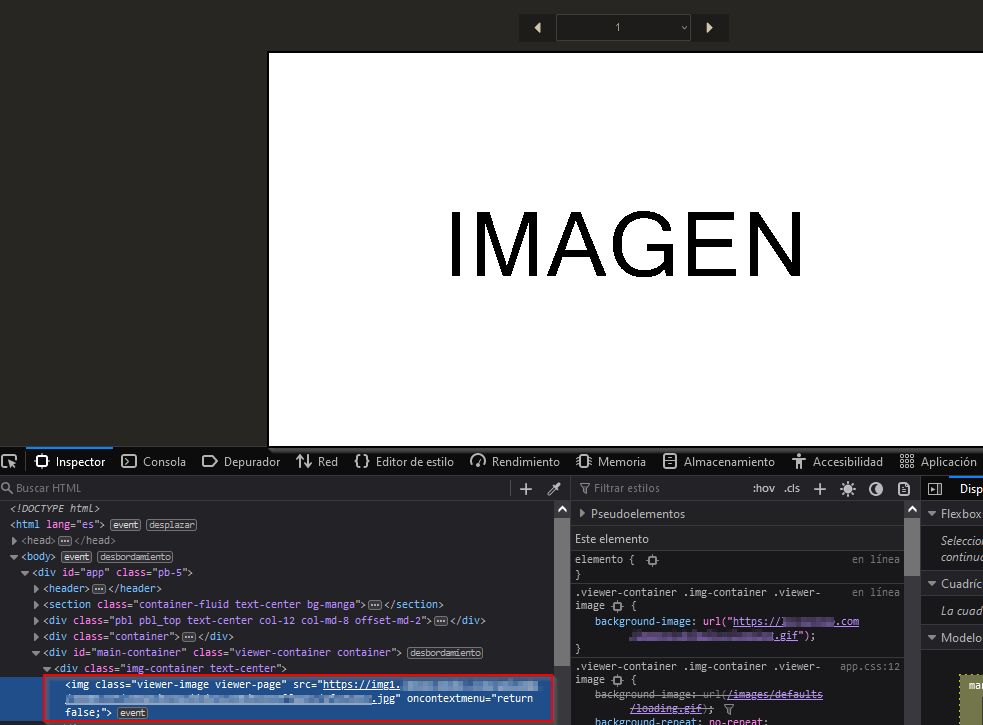The image size is (983, 725).
Task: Simulate dark color scheme with contrast icon
Action: [876, 488]
